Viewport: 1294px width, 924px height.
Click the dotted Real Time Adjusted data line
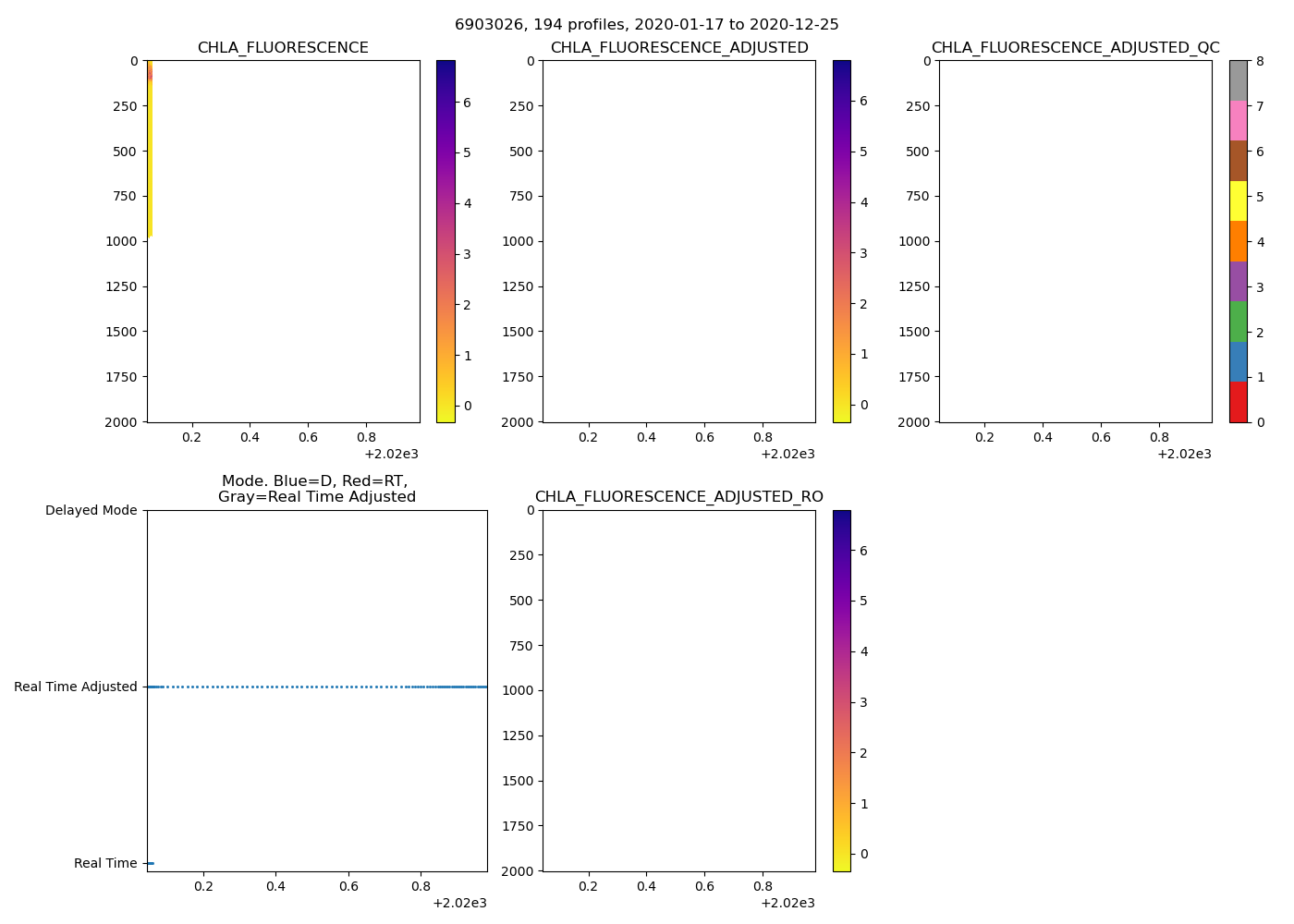(x=314, y=687)
